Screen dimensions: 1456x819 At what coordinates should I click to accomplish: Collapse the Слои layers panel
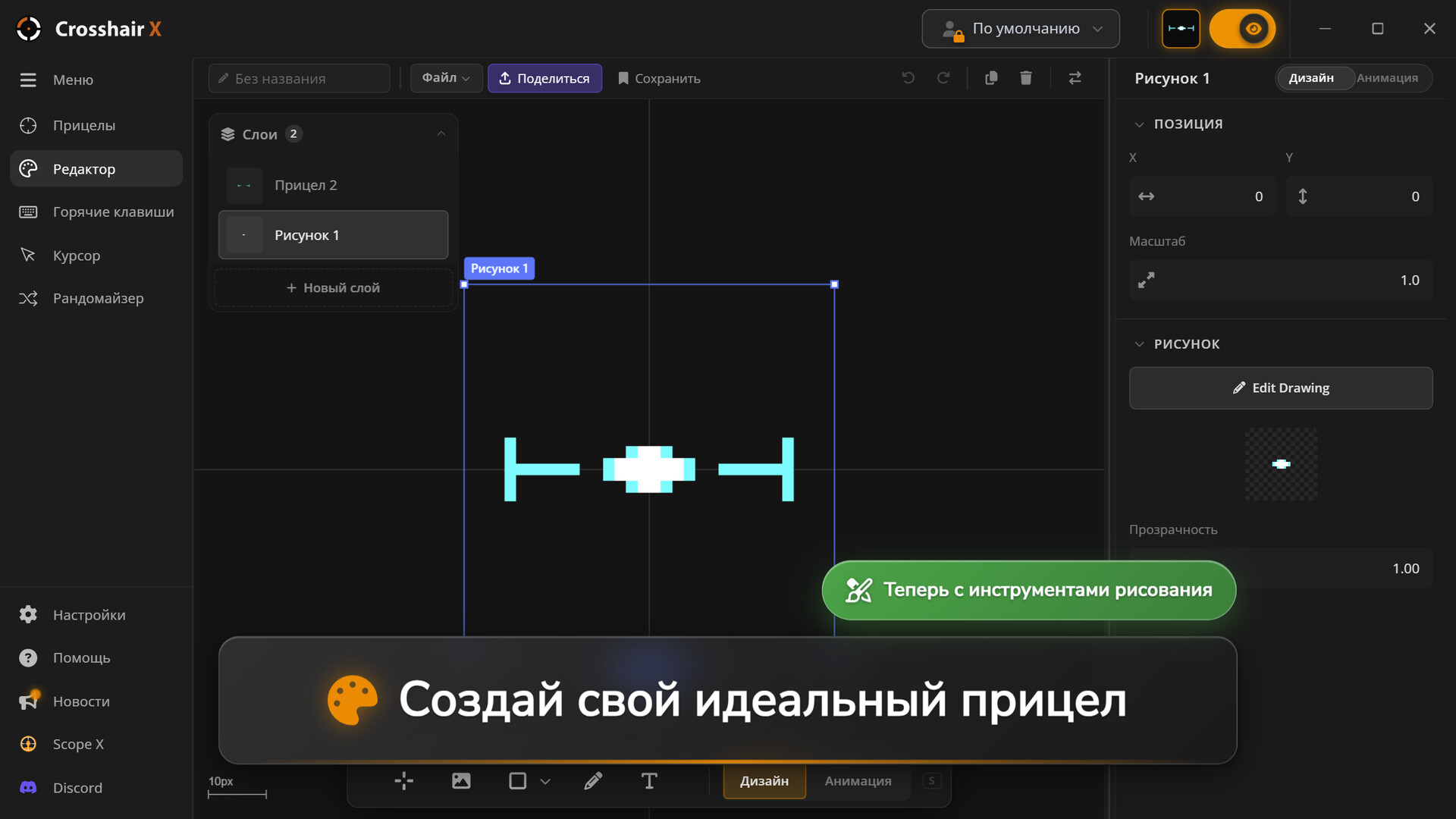click(x=441, y=133)
